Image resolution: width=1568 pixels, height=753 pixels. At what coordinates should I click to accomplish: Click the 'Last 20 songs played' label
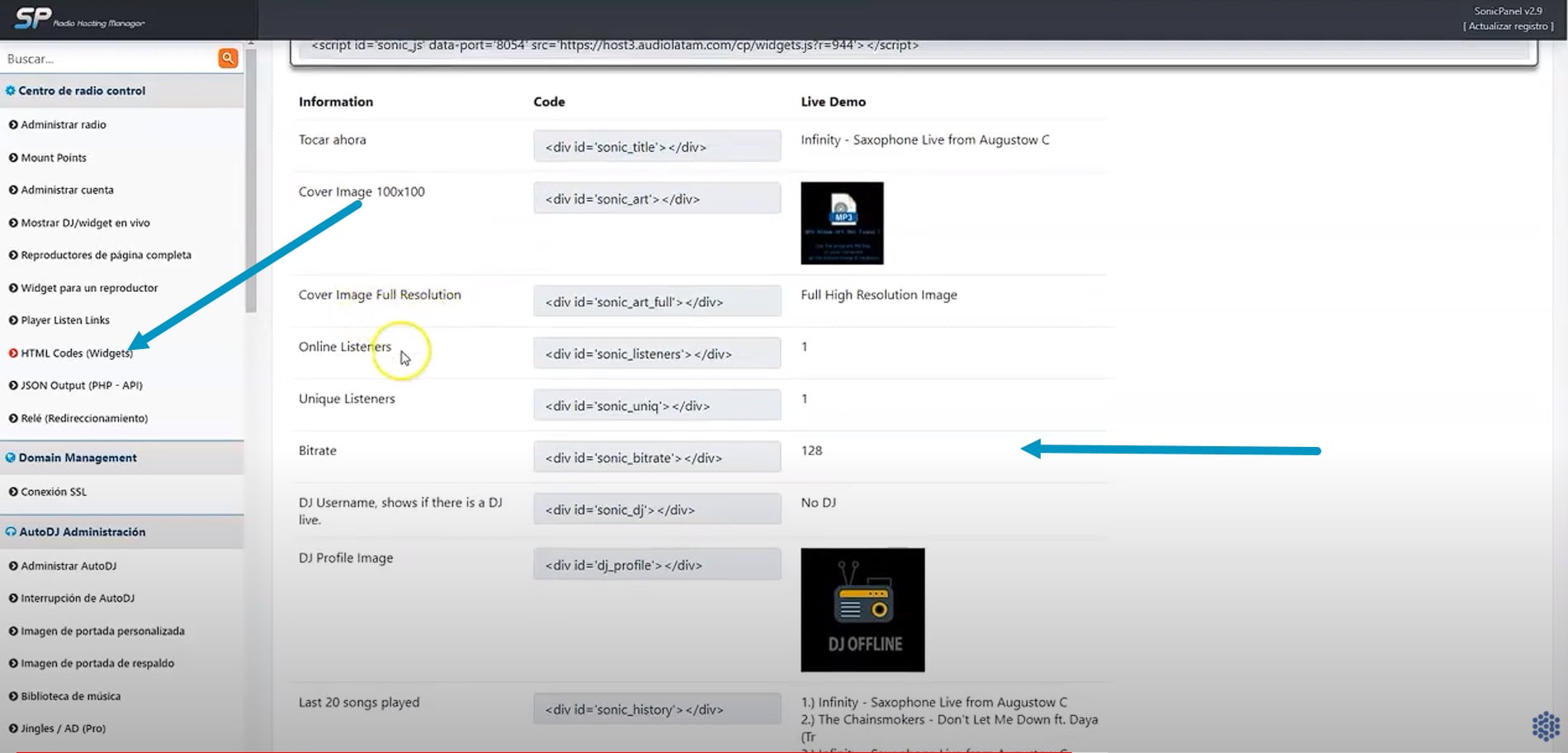tap(359, 703)
